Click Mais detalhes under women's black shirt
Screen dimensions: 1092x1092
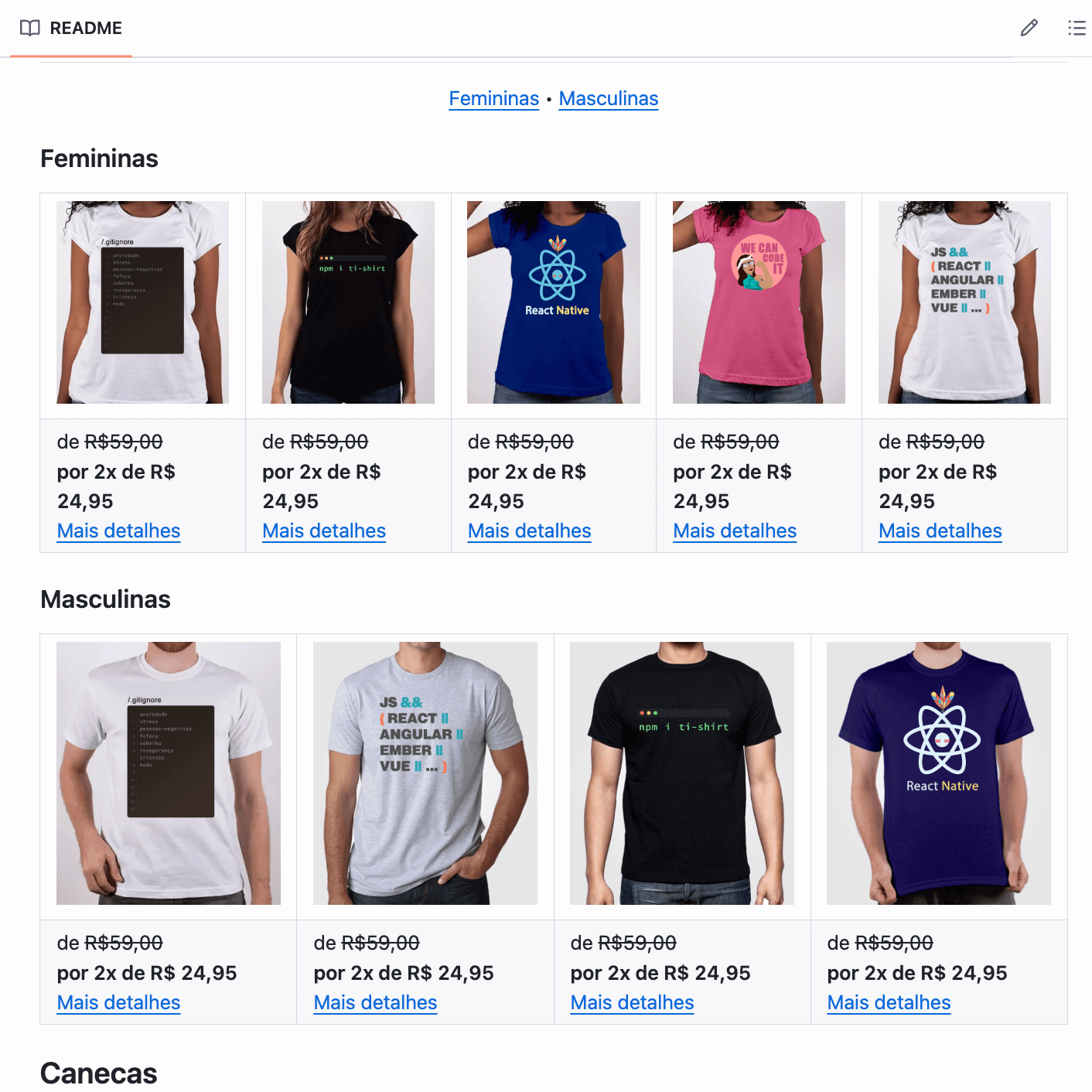[x=324, y=531]
